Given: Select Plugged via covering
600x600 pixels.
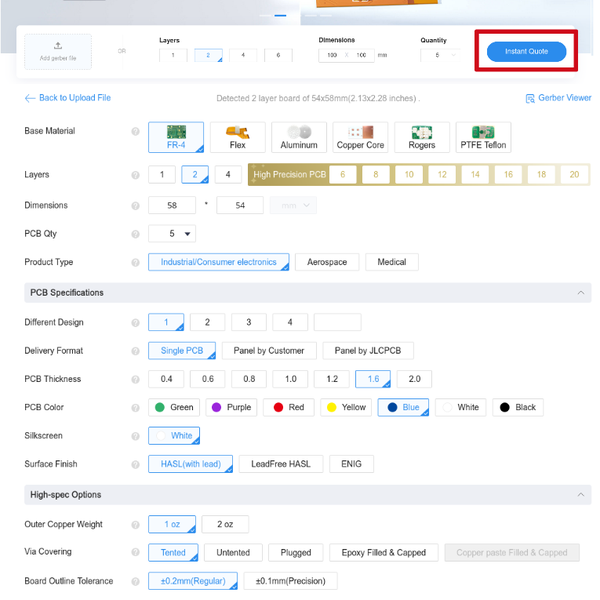Looking at the screenshot, I should pos(296,553).
